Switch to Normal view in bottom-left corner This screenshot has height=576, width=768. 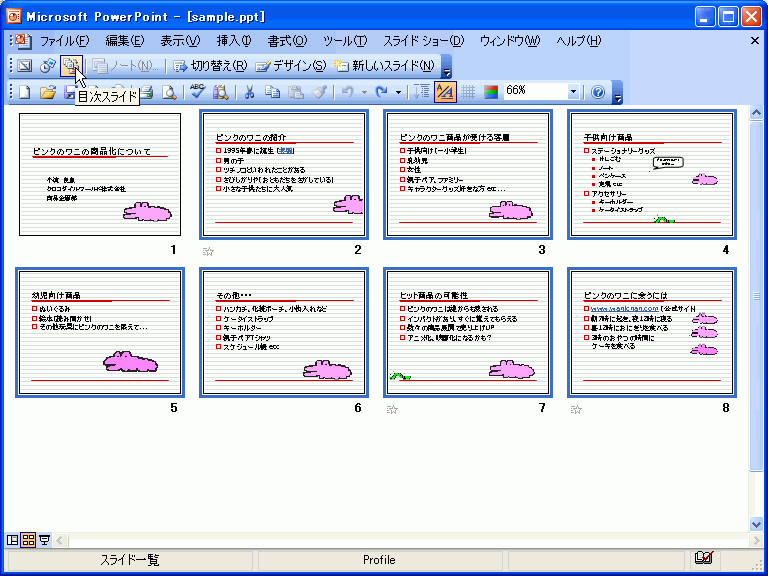(x=13, y=540)
